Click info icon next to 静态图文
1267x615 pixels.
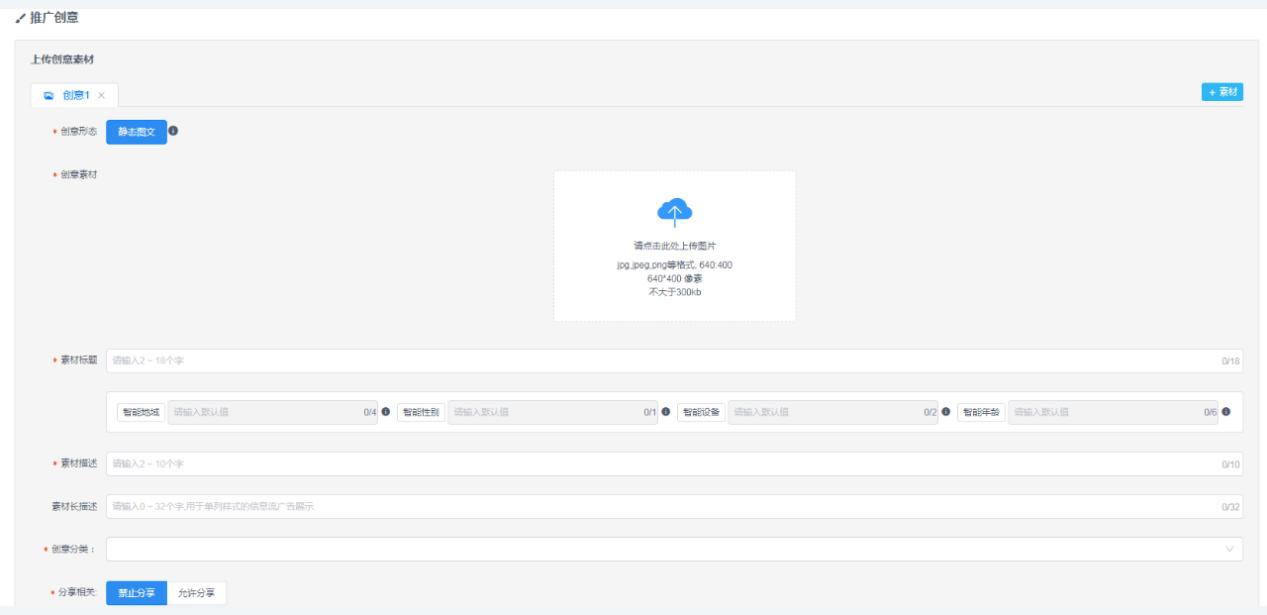coord(174,131)
